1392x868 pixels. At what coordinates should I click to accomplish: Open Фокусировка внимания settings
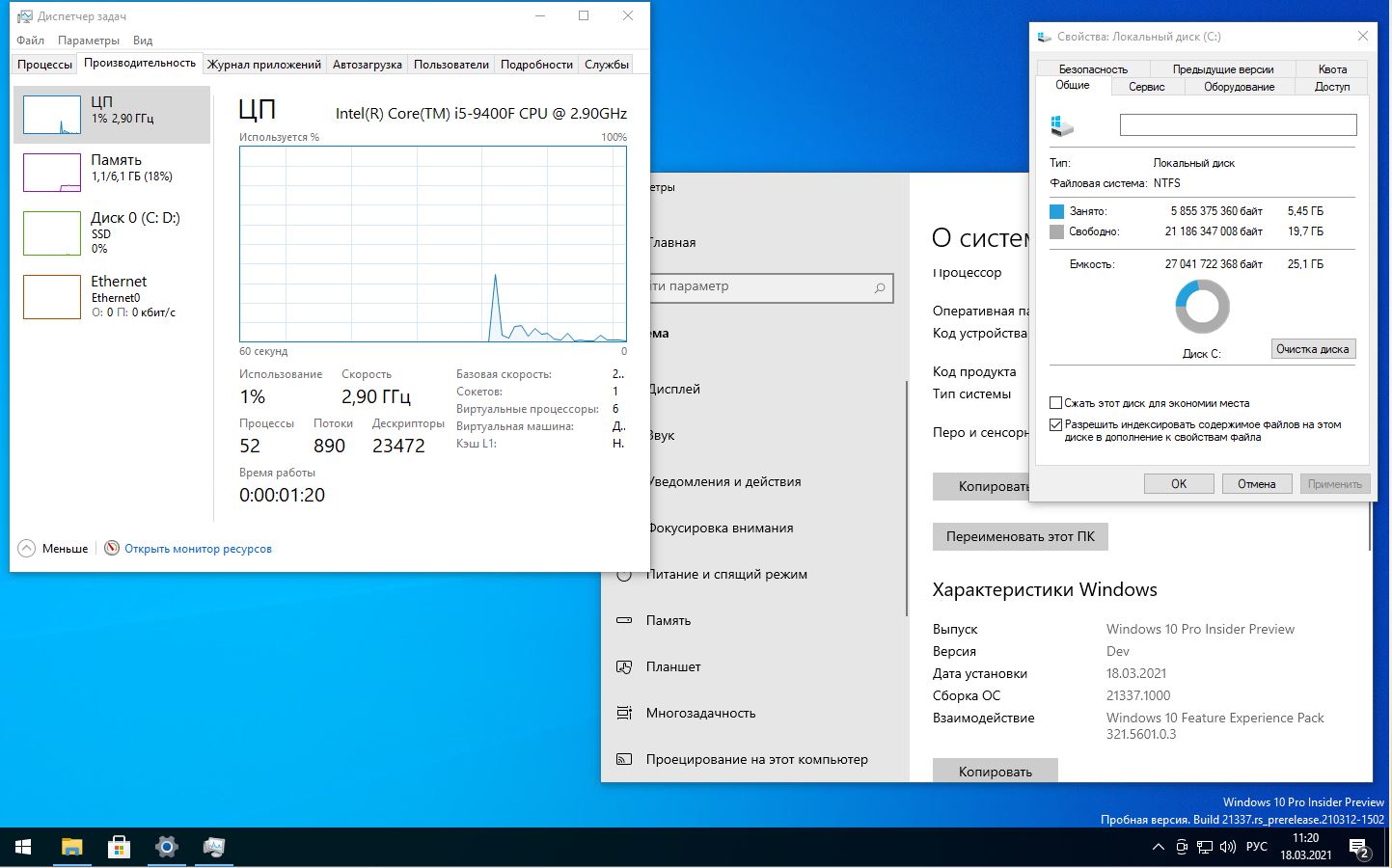coord(721,528)
